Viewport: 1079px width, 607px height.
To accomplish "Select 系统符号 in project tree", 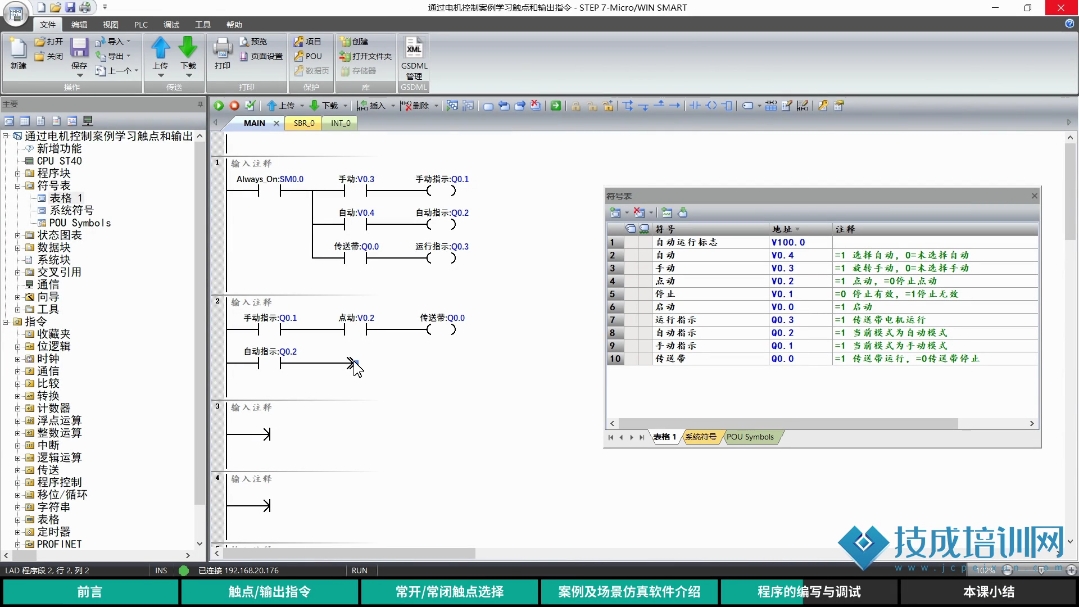I will [72, 211].
